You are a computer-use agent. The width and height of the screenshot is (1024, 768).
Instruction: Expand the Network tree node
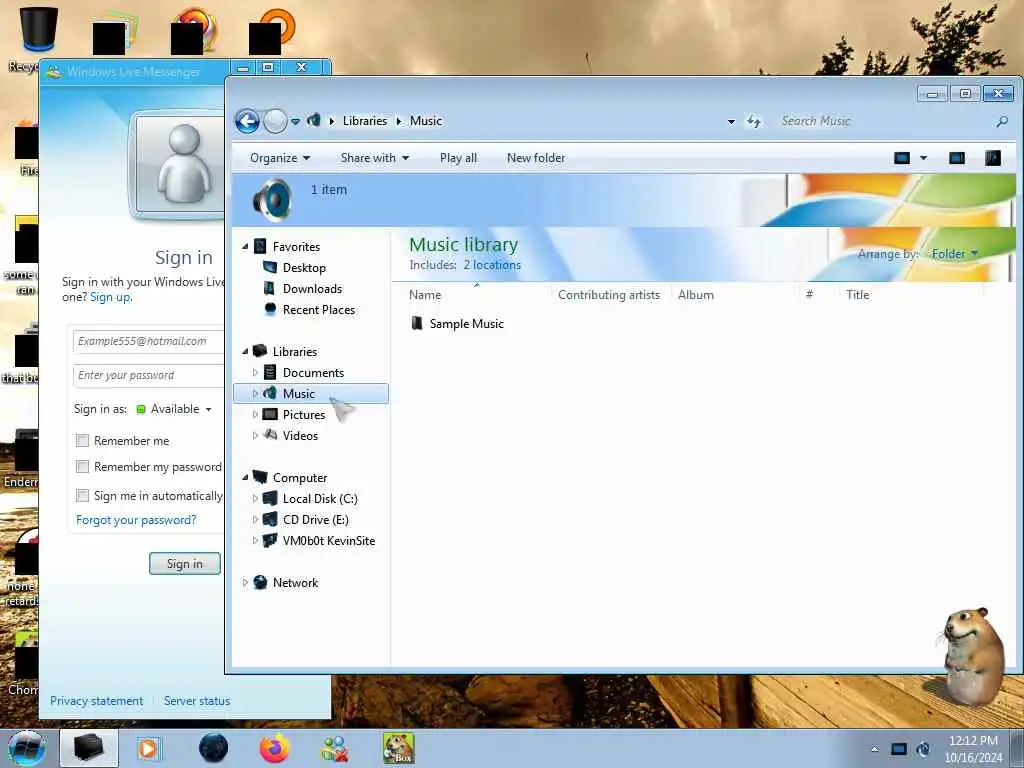246,583
